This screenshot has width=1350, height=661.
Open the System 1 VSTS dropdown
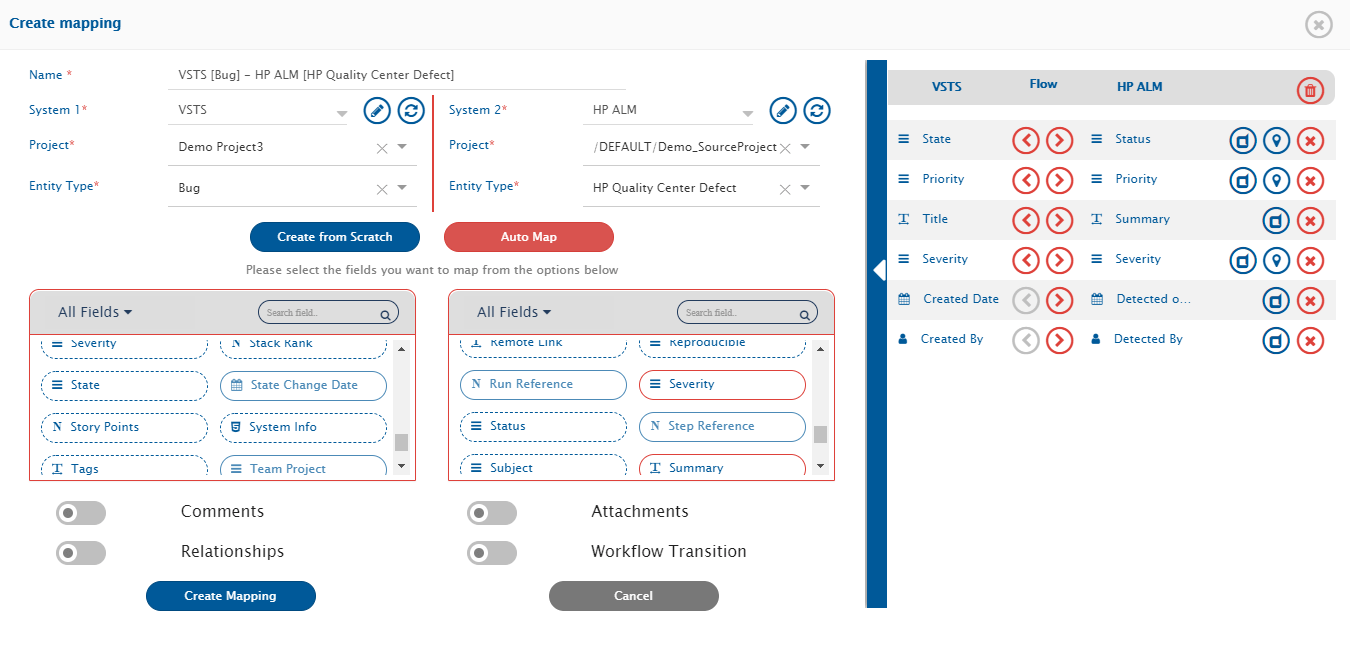[341, 112]
